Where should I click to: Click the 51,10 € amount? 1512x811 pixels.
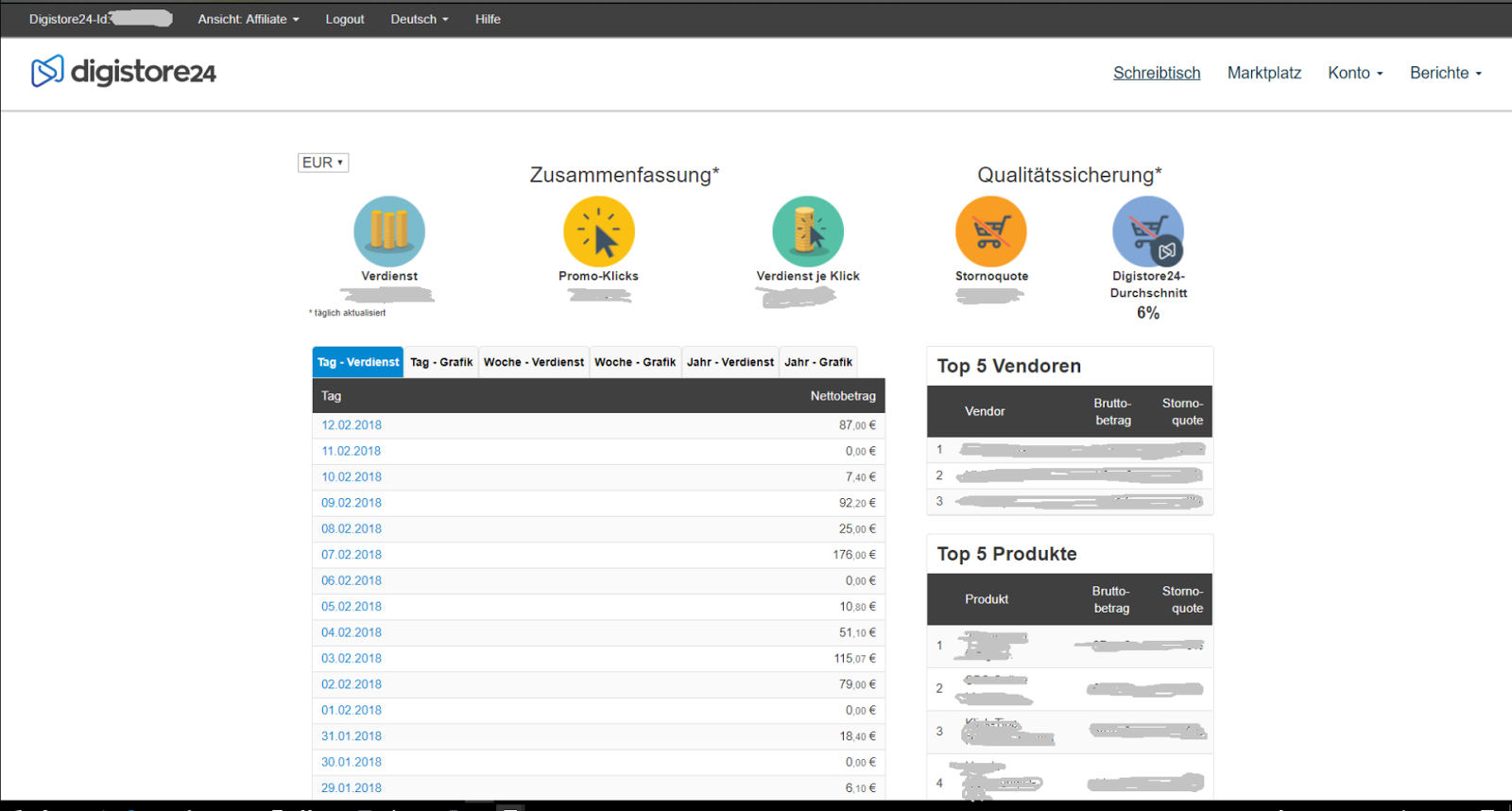coord(857,632)
